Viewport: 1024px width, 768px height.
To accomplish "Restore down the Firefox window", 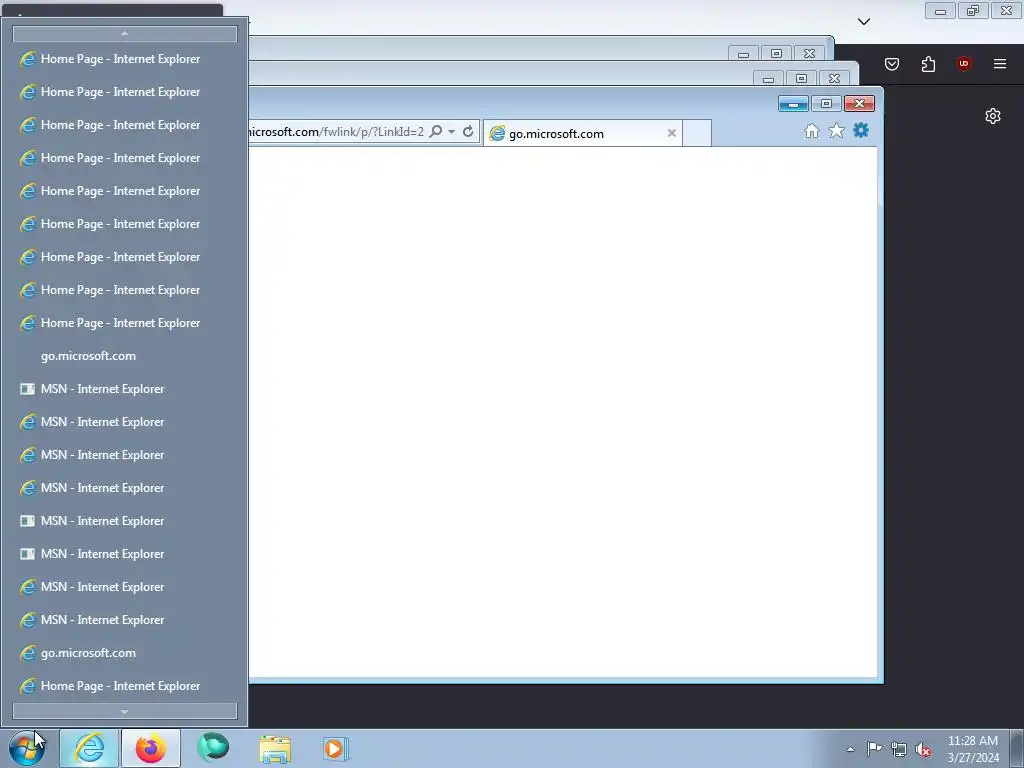I will (973, 11).
